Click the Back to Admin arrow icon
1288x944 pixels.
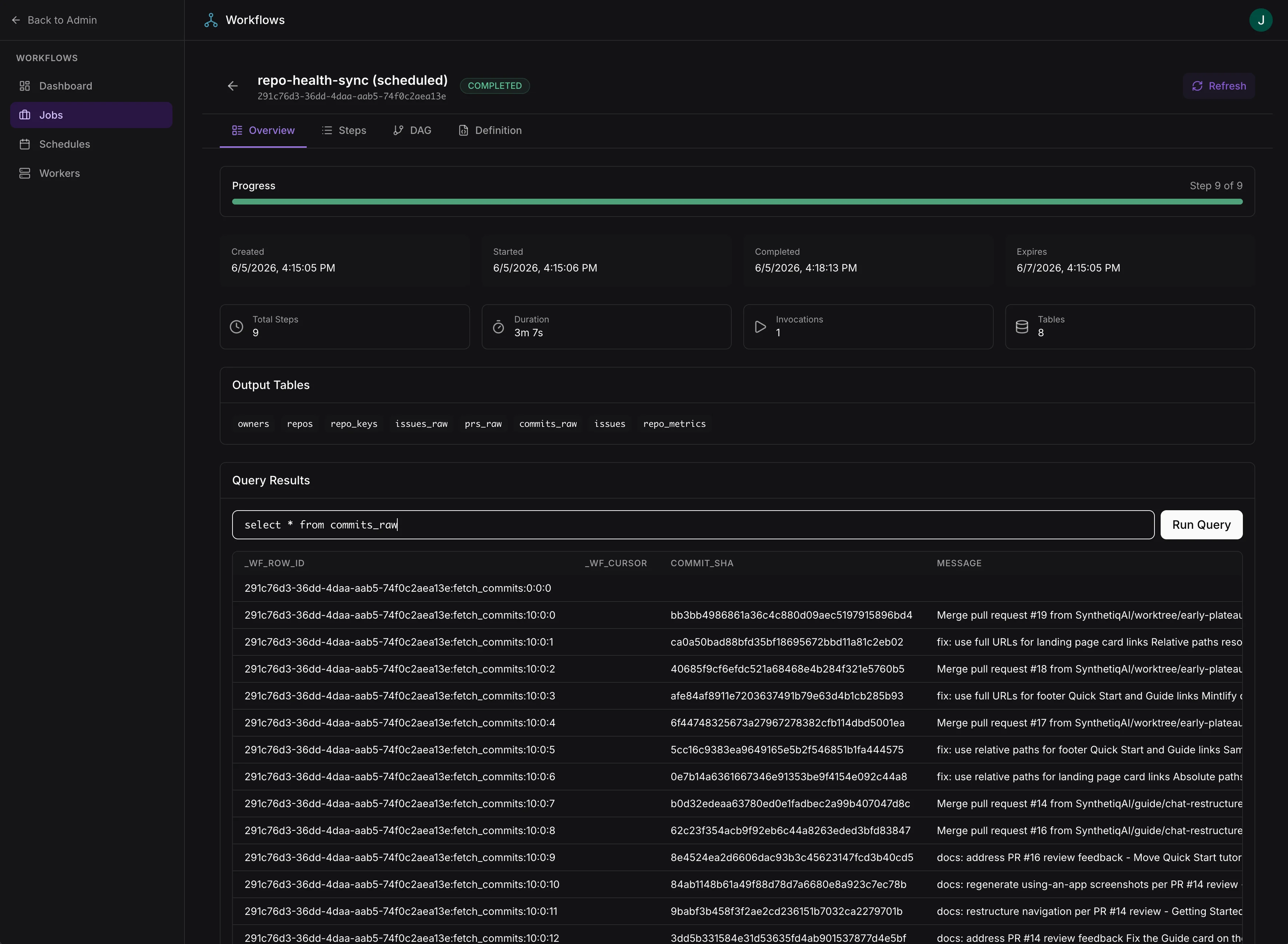point(16,20)
